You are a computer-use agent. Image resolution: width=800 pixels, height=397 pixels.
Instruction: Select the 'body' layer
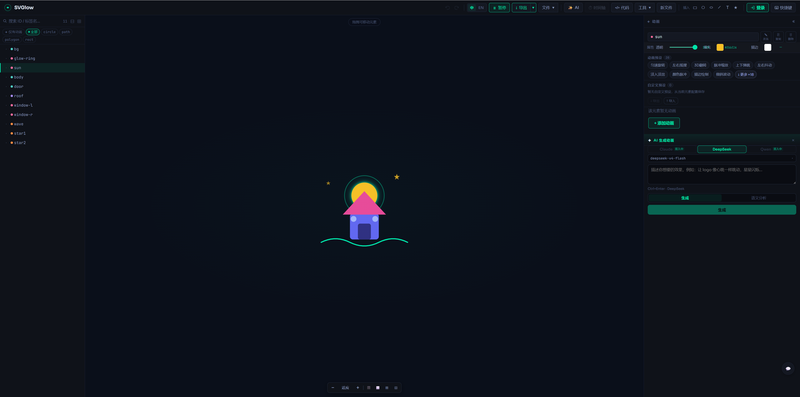[x=42, y=77]
